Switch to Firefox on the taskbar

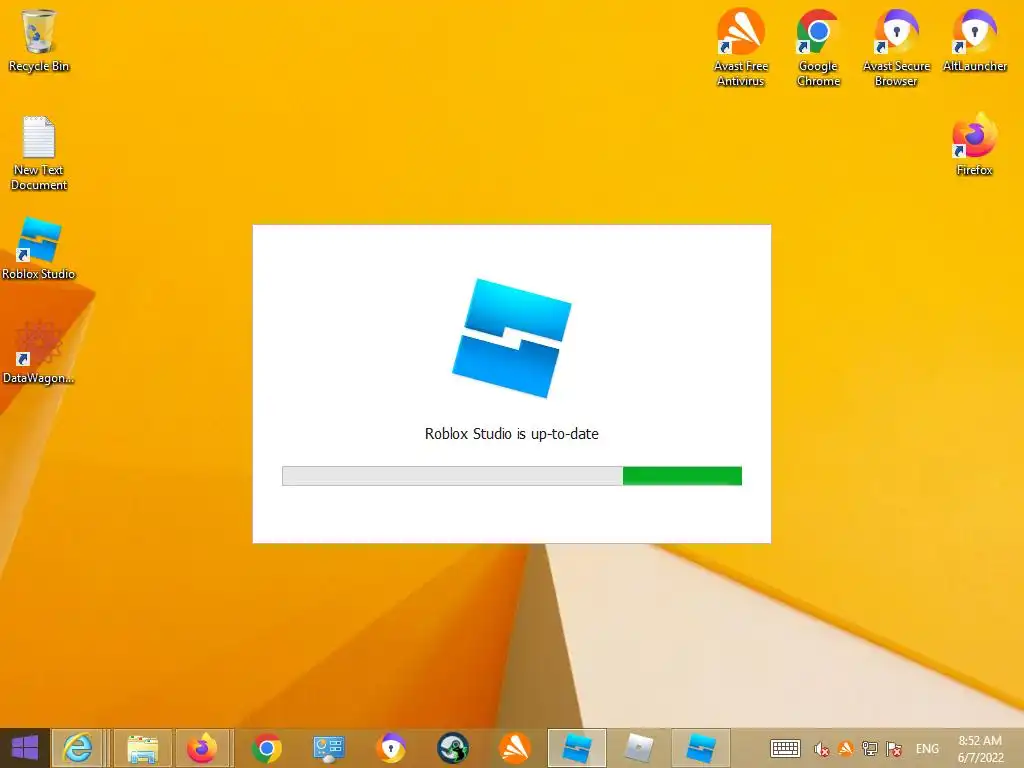coord(202,748)
